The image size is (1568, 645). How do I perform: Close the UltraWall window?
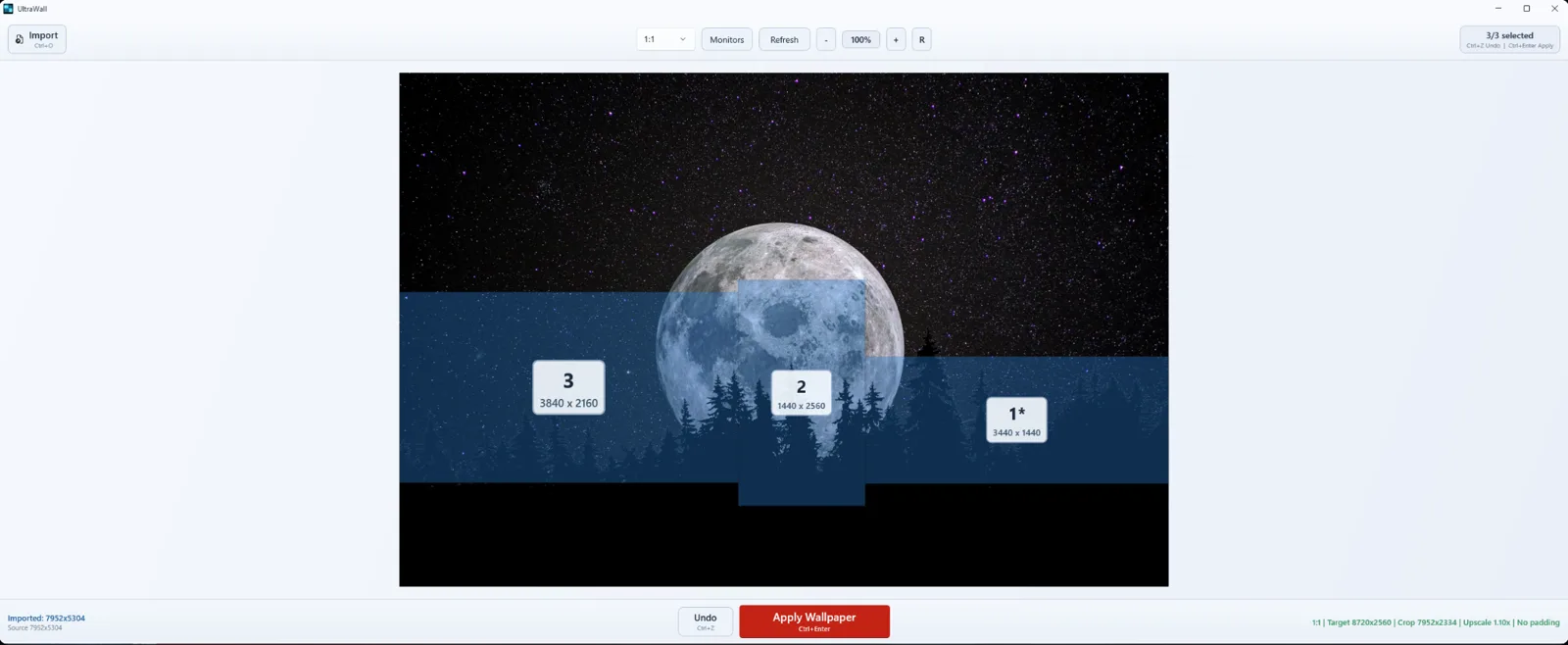(1554, 8)
